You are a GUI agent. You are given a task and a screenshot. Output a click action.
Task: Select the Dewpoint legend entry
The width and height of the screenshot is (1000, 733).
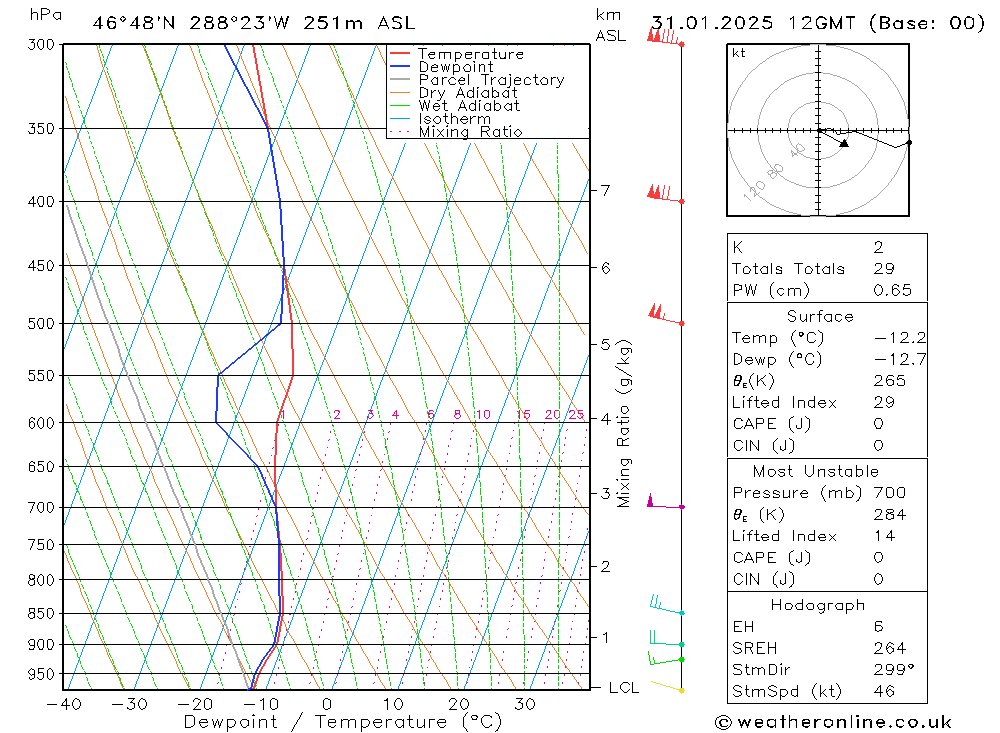point(442,66)
